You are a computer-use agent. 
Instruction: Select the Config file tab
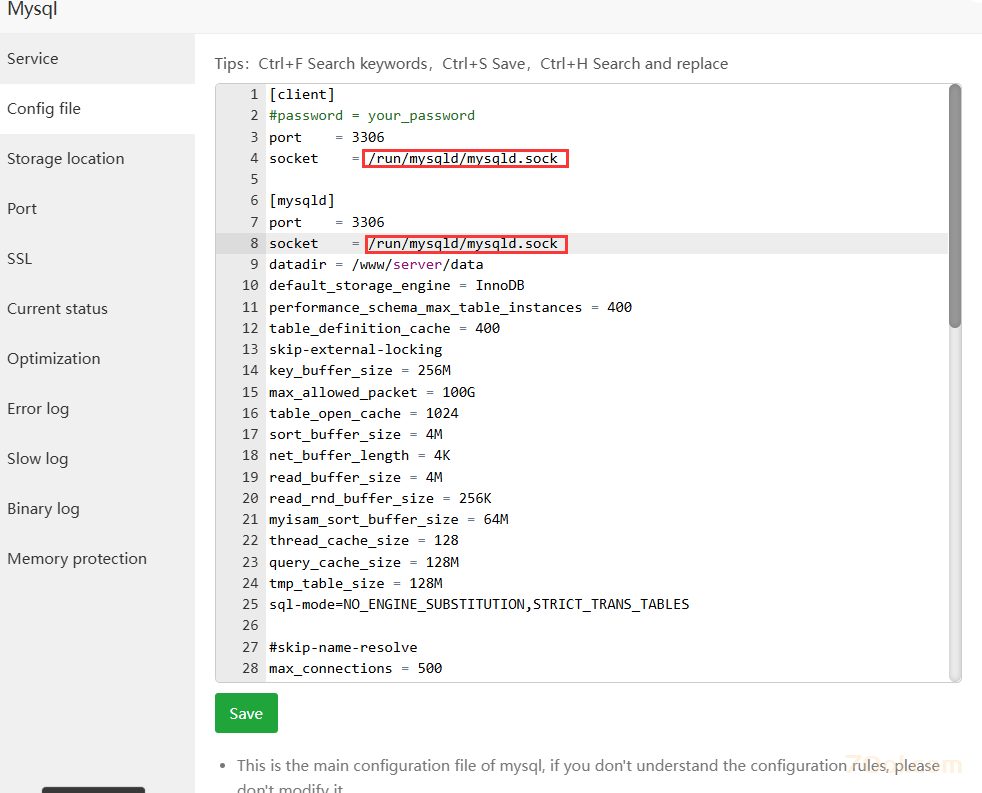coord(97,108)
